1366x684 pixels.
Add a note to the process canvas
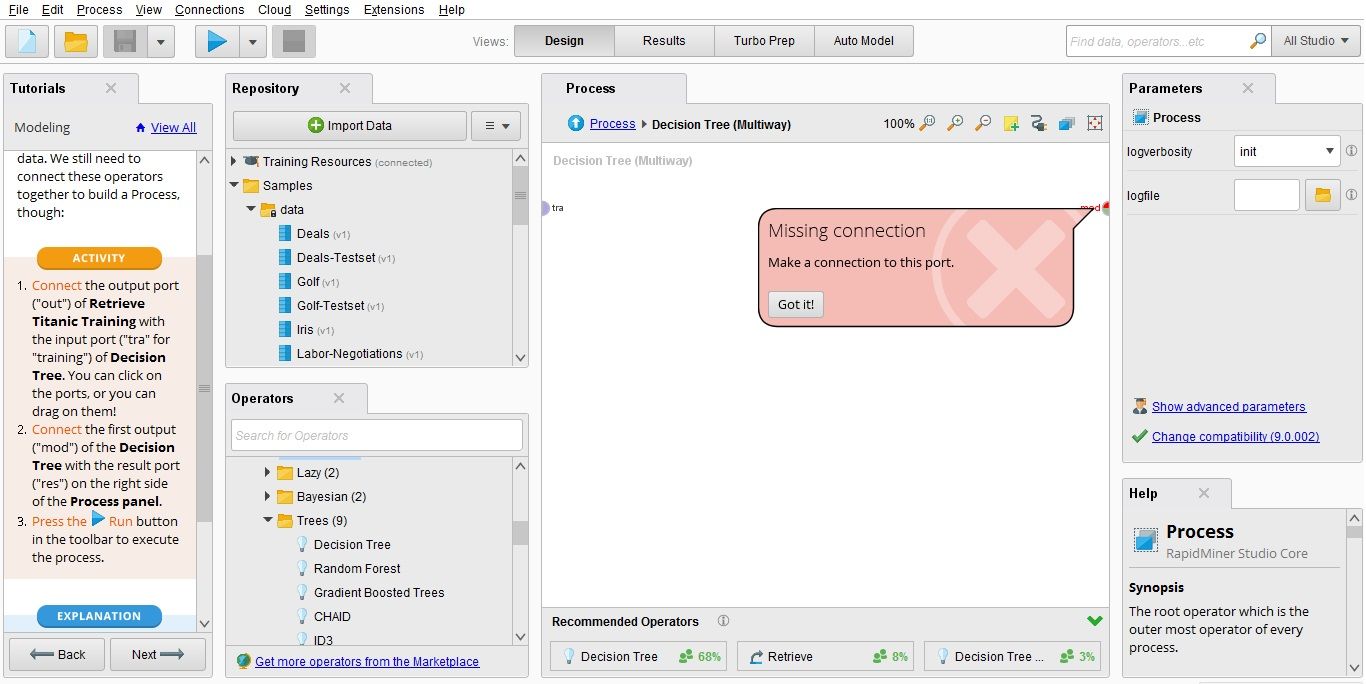tap(1011, 123)
